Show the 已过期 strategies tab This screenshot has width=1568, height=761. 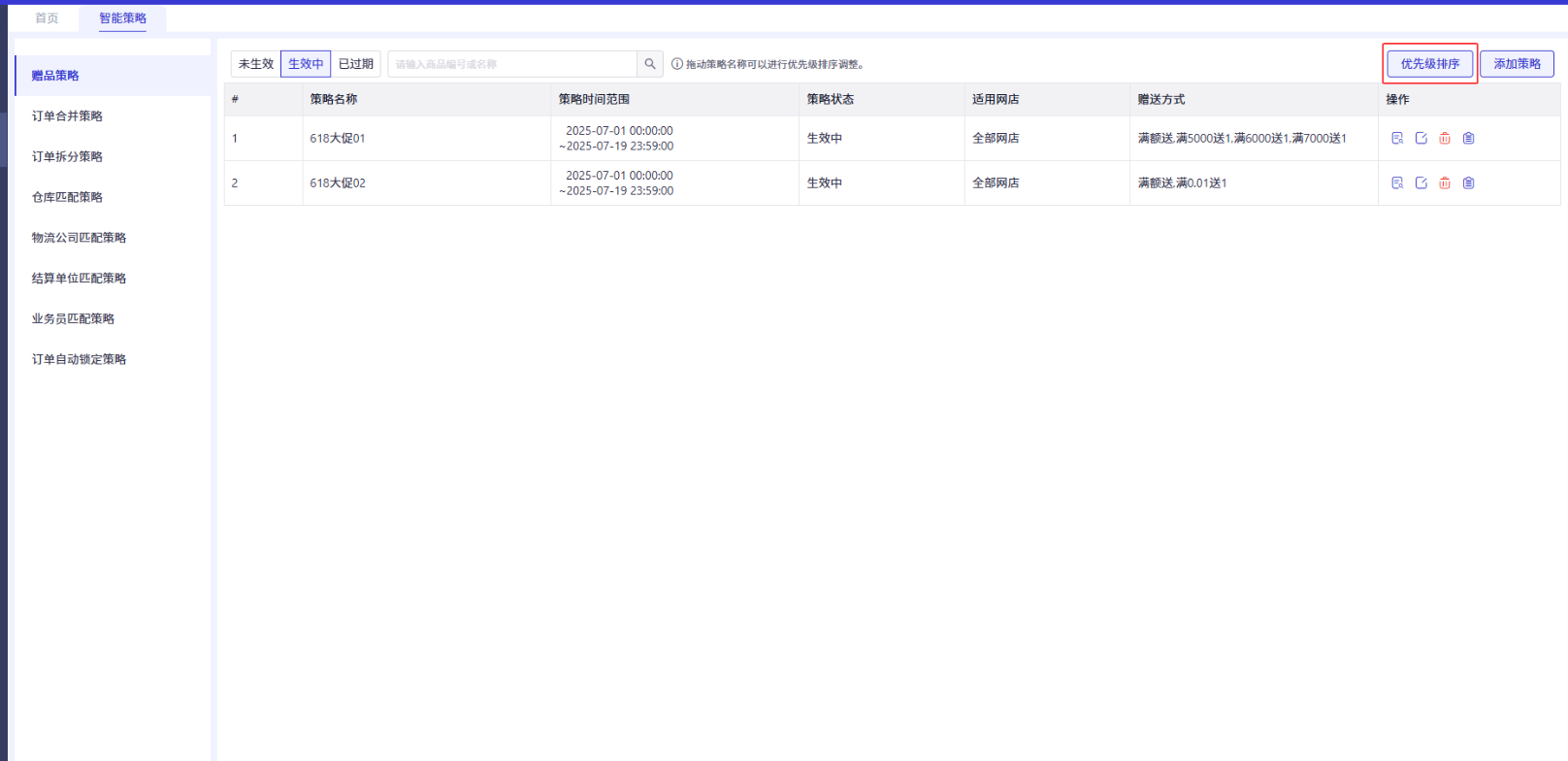(356, 64)
